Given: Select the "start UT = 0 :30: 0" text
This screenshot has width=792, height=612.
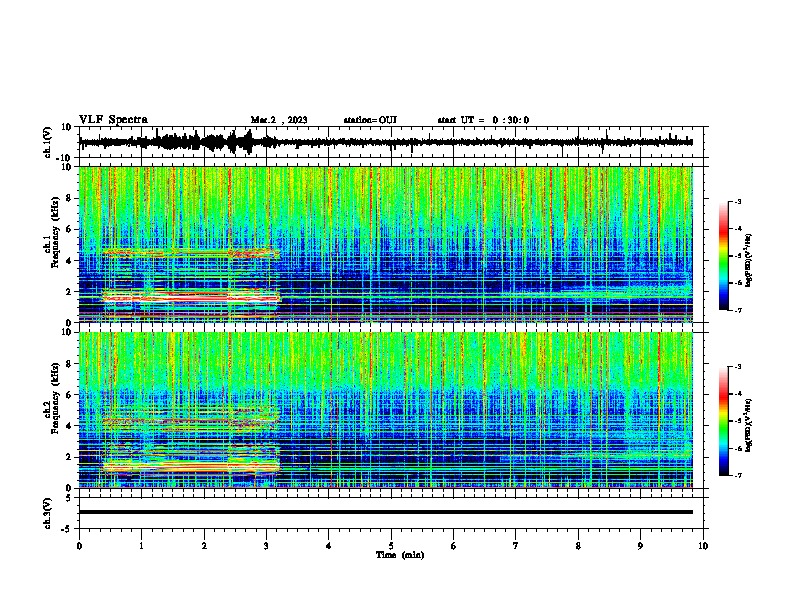Looking at the screenshot, I should [x=483, y=120].
